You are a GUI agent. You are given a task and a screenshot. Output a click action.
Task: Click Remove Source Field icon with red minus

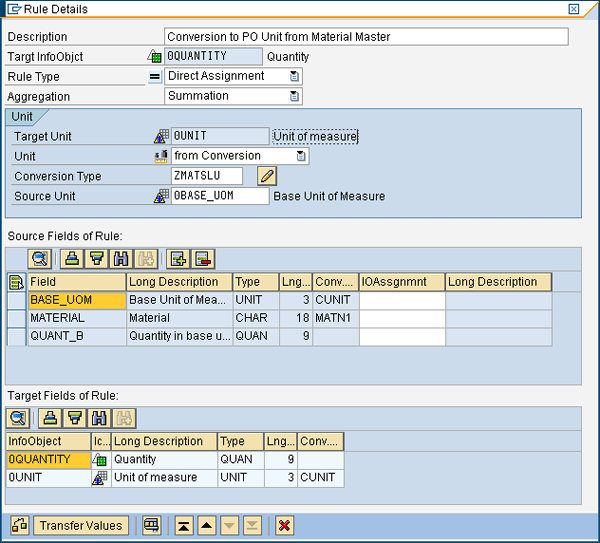click(203, 259)
